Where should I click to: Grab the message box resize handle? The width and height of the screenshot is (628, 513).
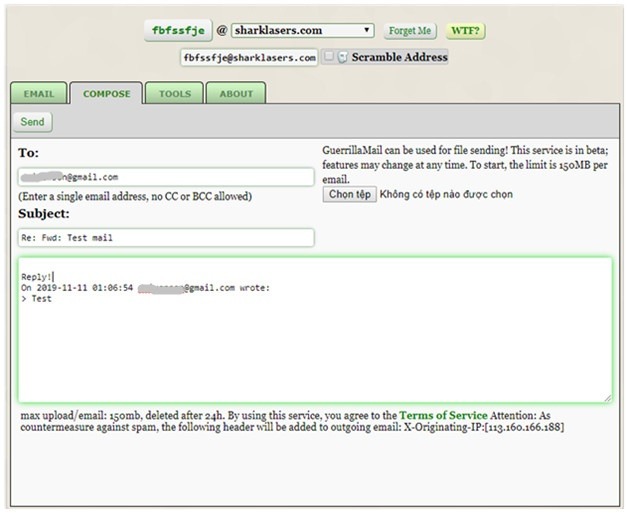coord(608,398)
